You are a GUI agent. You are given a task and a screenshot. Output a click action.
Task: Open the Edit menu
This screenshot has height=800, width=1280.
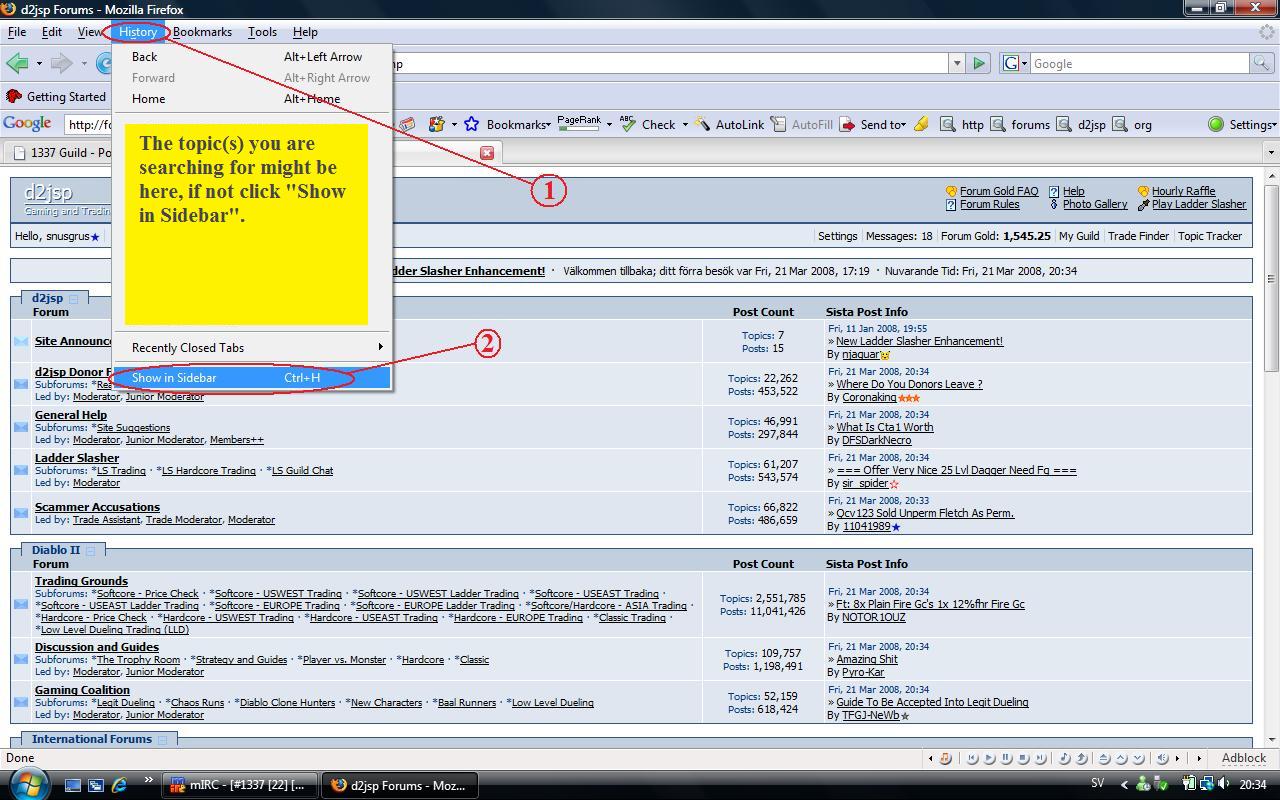pyautogui.click(x=51, y=31)
